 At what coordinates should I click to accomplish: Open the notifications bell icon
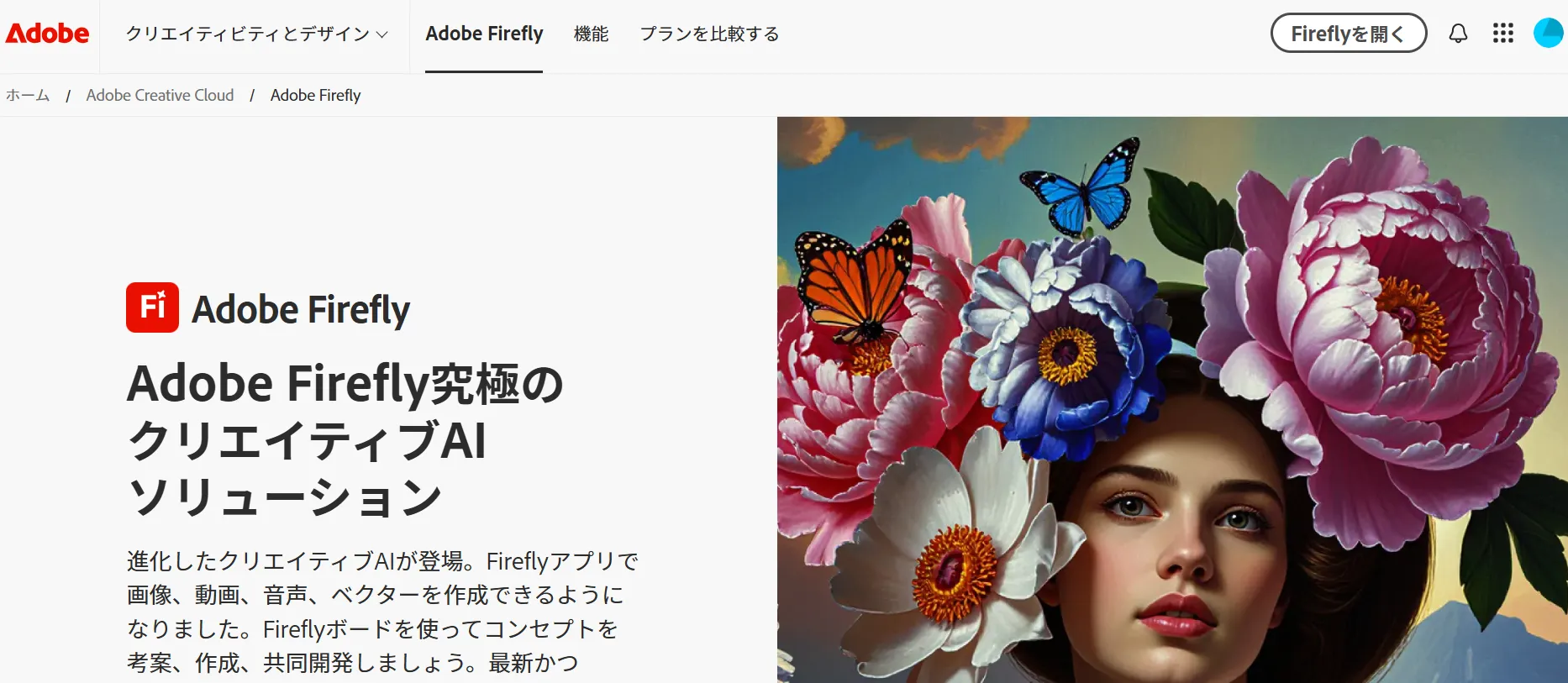click(x=1458, y=34)
